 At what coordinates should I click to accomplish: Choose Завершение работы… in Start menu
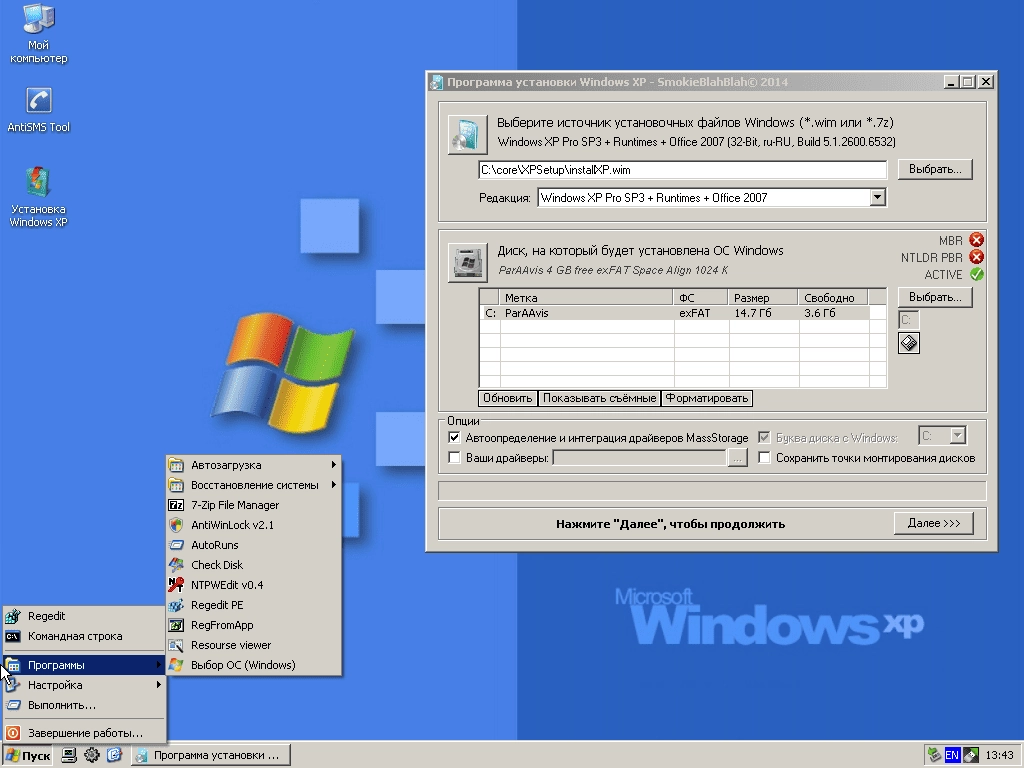pyautogui.click(x=84, y=733)
